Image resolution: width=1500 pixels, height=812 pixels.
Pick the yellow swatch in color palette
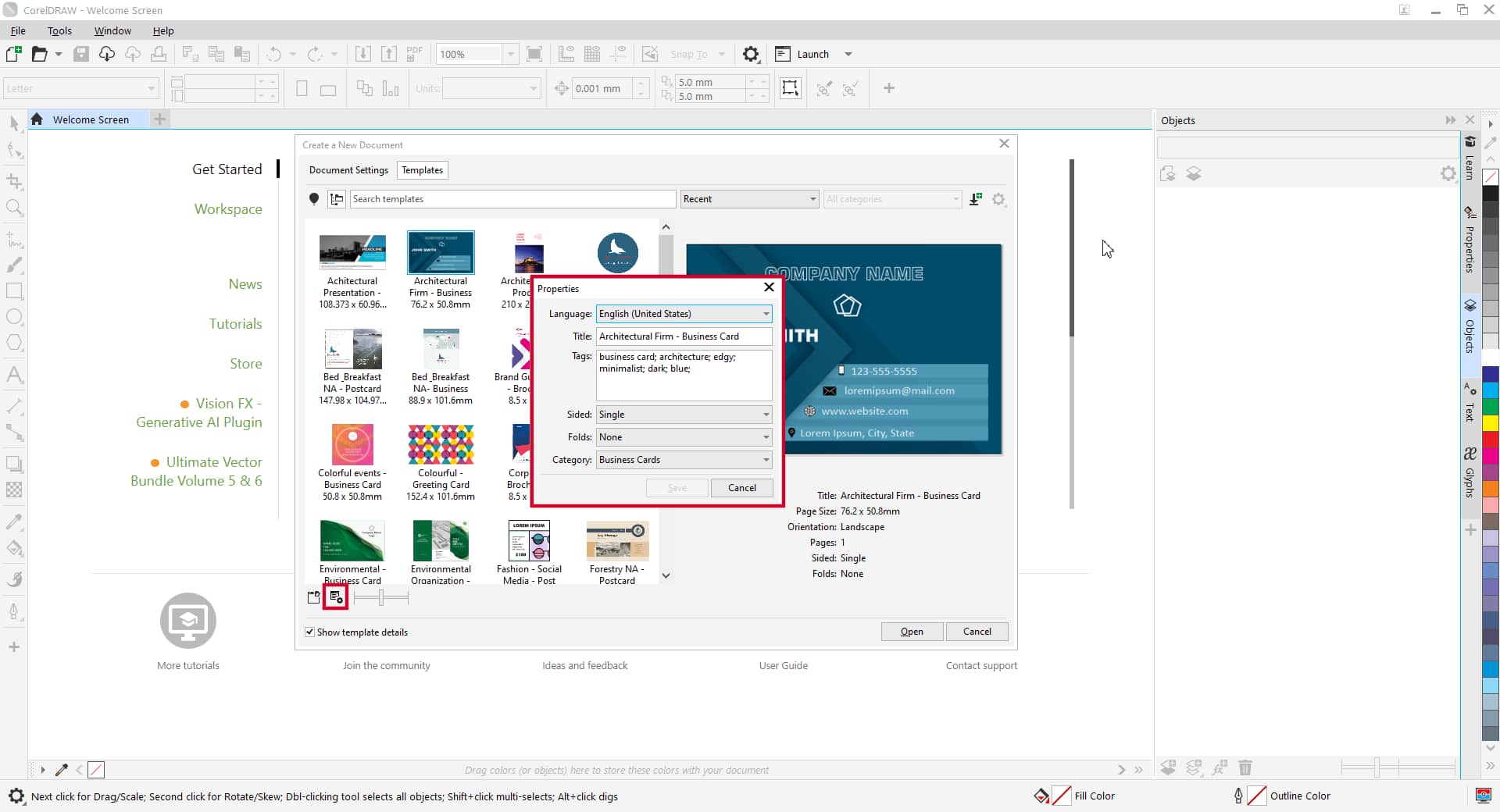tap(1491, 422)
